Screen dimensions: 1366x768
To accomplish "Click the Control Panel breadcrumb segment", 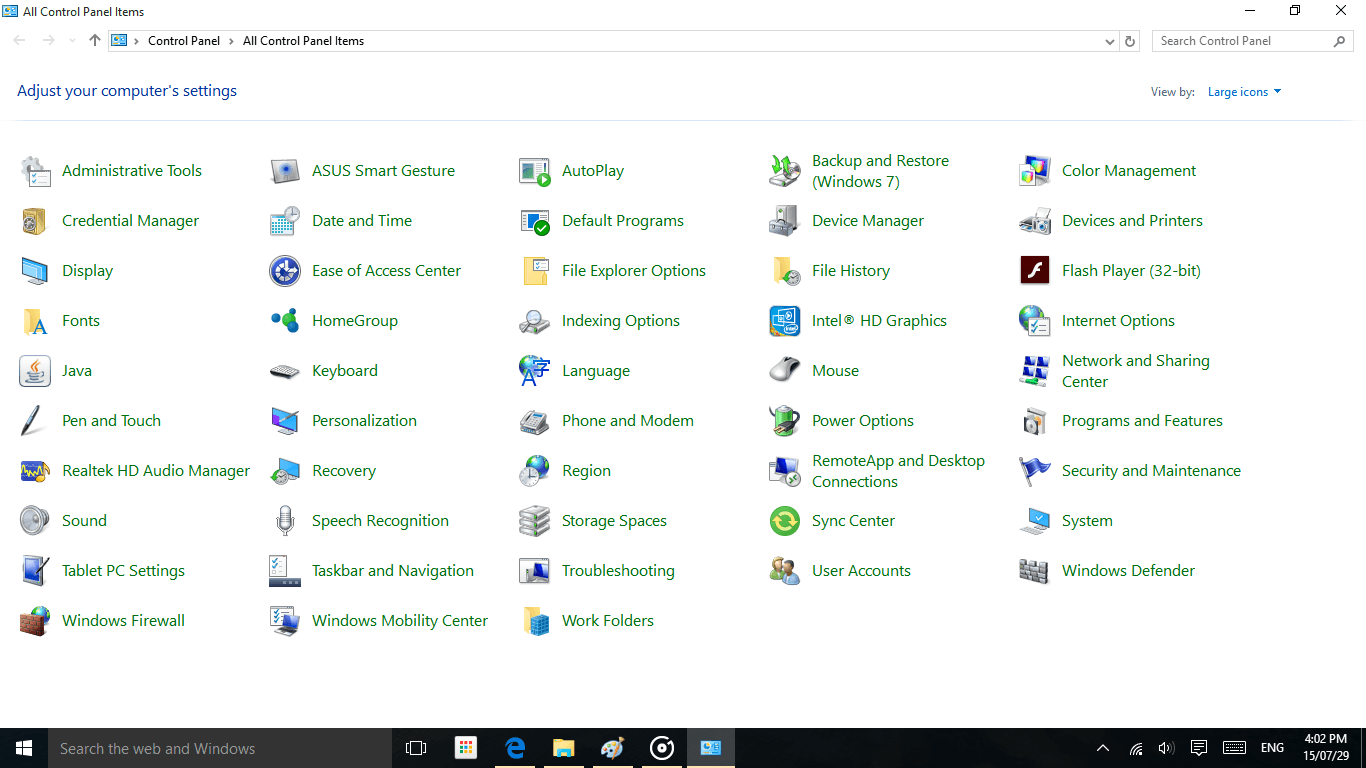I will (x=184, y=41).
